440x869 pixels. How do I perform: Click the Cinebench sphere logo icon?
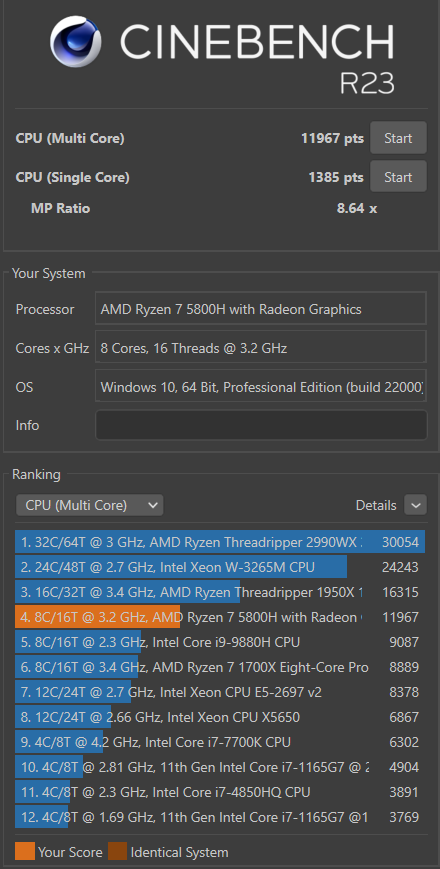(x=77, y=41)
